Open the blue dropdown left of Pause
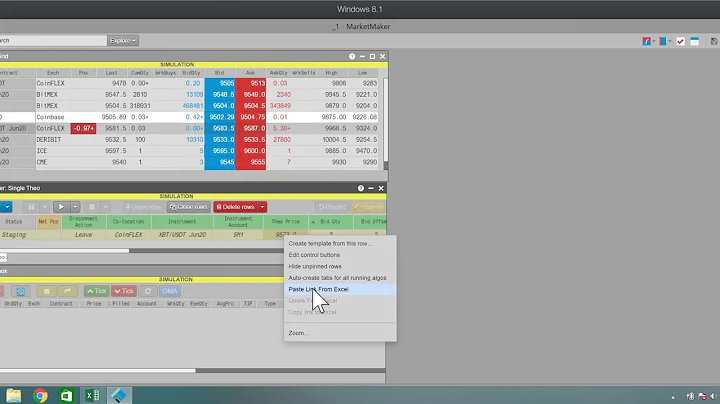The width and height of the screenshot is (720, 404). click(x=6, y=207)
